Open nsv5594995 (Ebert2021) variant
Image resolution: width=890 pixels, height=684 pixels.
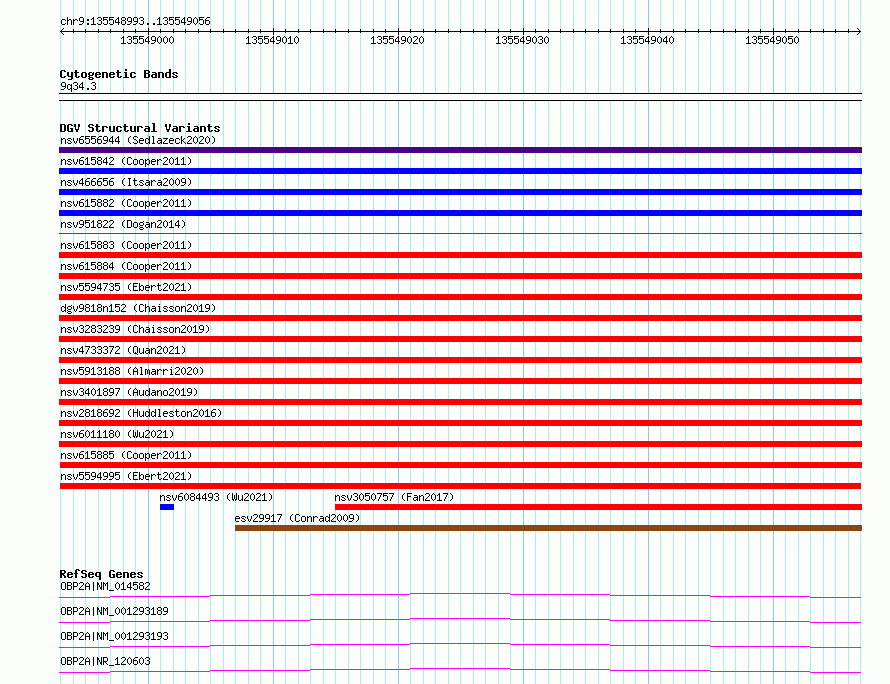(x=126, y=476)
